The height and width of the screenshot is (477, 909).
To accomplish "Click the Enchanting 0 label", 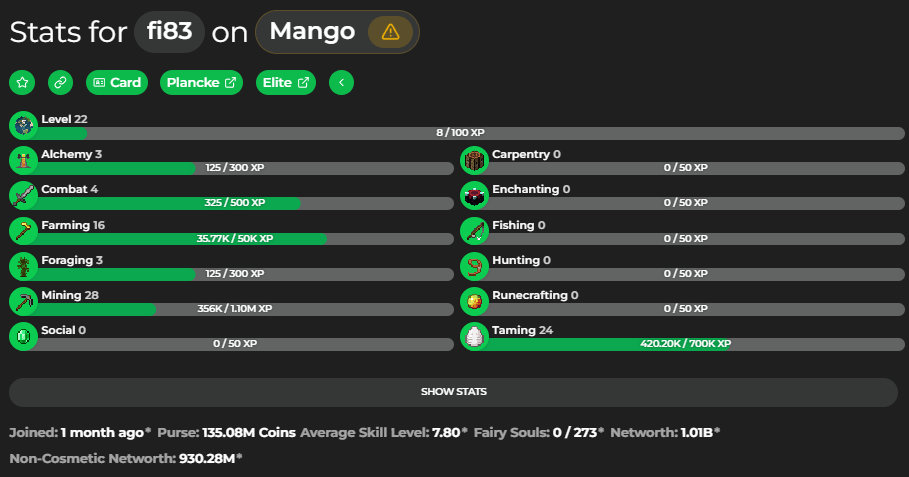I will (x=531, y=190).
